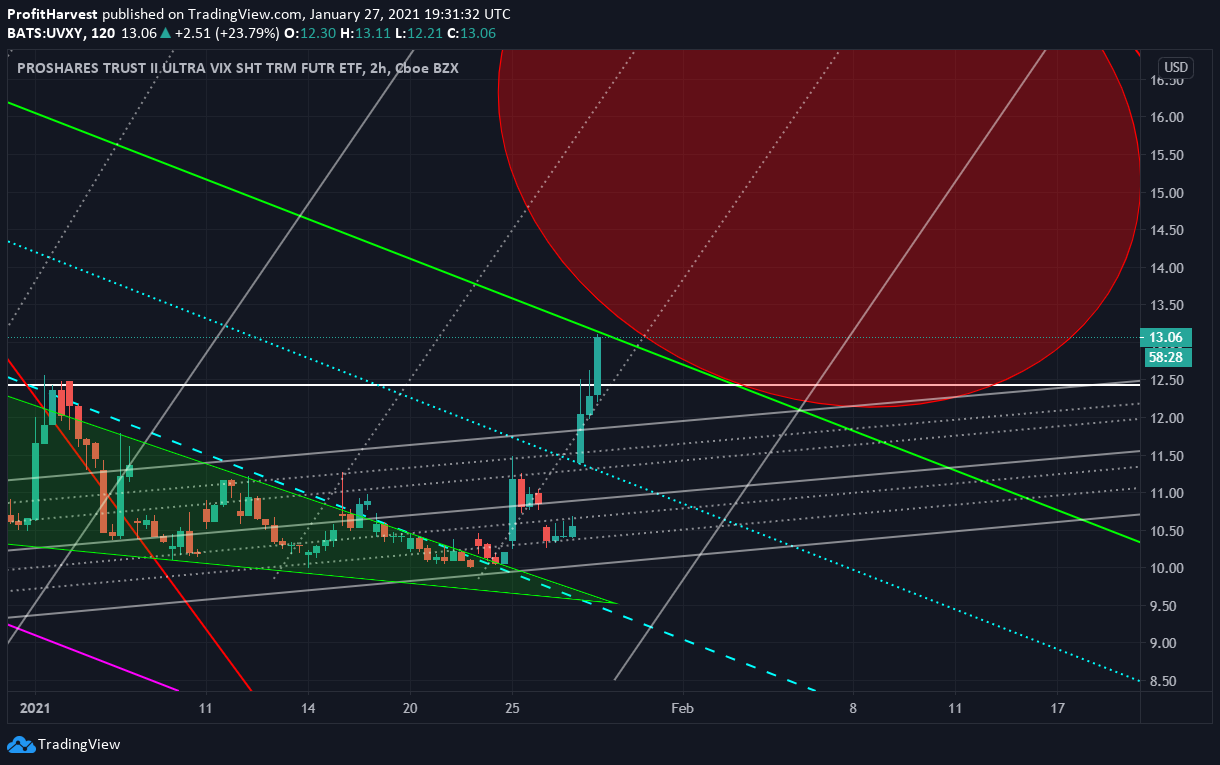1220x765 pixels.
Task: Click the 8 date axis label
Action: (853, 708)
